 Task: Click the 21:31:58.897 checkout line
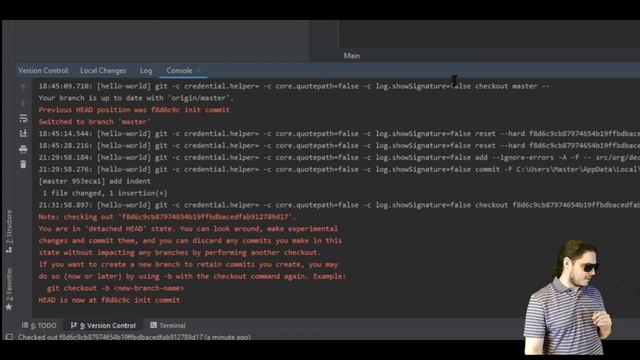339,205
